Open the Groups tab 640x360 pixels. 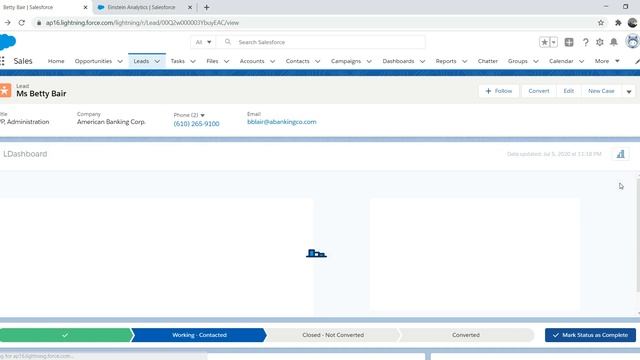point(518,61)
